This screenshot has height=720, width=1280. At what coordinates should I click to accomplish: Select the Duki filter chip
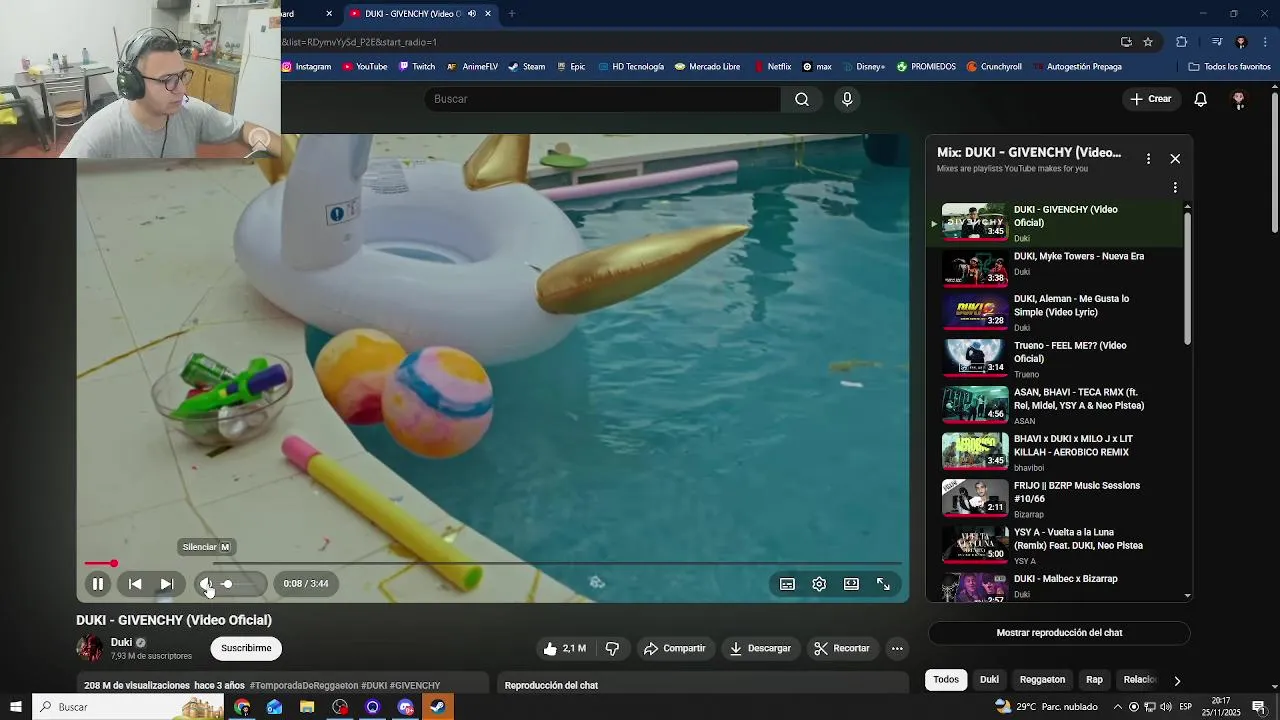click(989, 680)
